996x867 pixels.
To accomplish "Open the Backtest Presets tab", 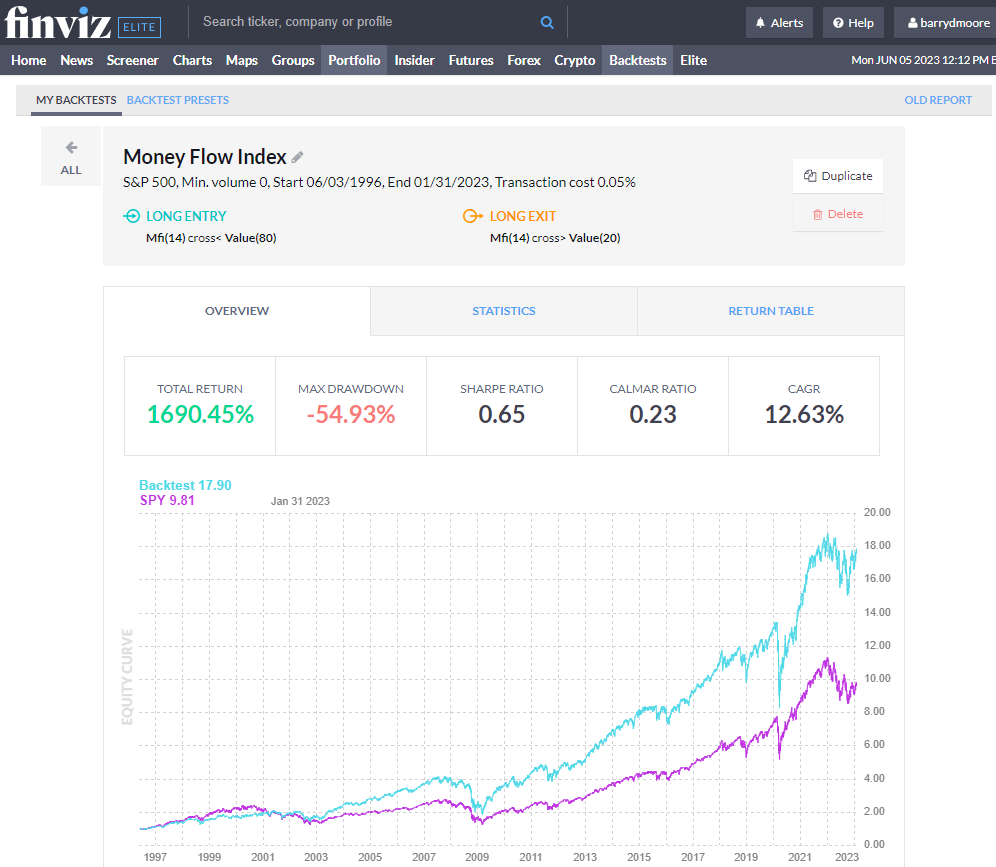I will coord(178,100).
